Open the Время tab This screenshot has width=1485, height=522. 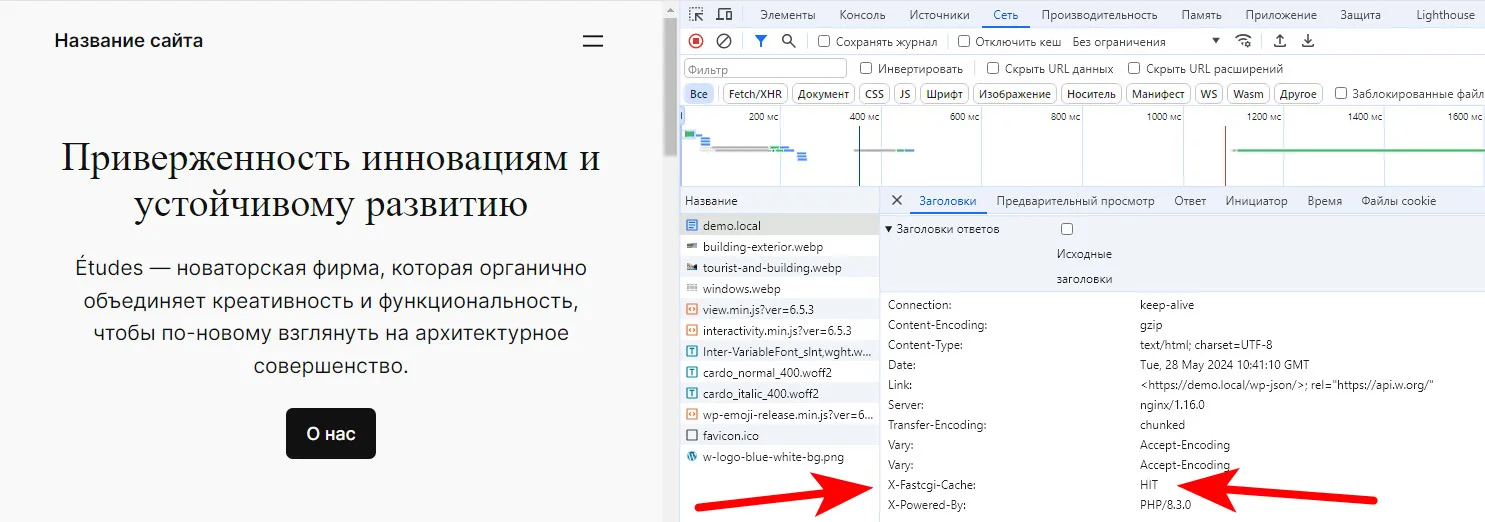click(1324, 201)
